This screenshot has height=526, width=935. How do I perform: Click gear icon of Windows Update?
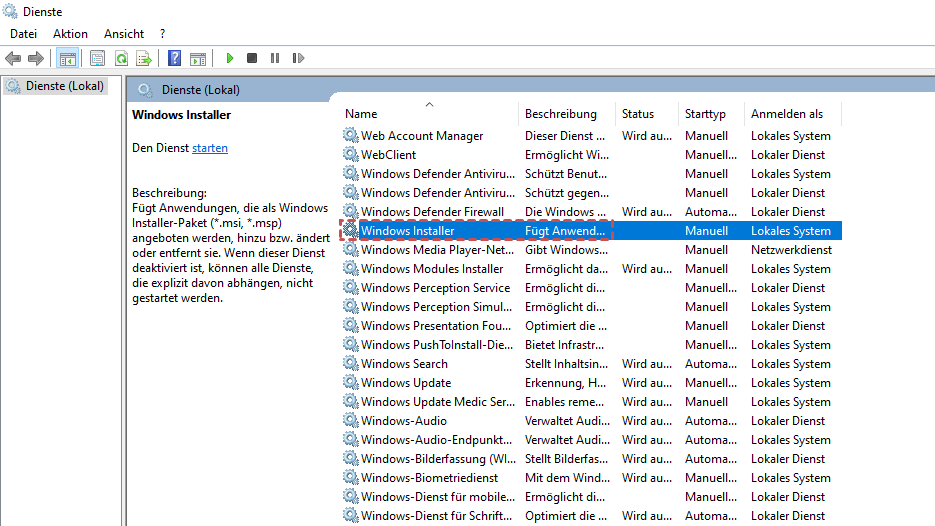click(351, 382)
